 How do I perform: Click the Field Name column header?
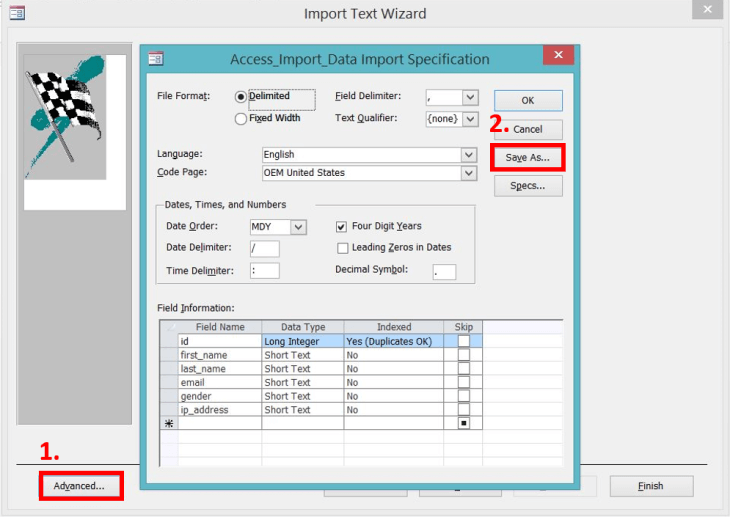[x=220, y=327]
